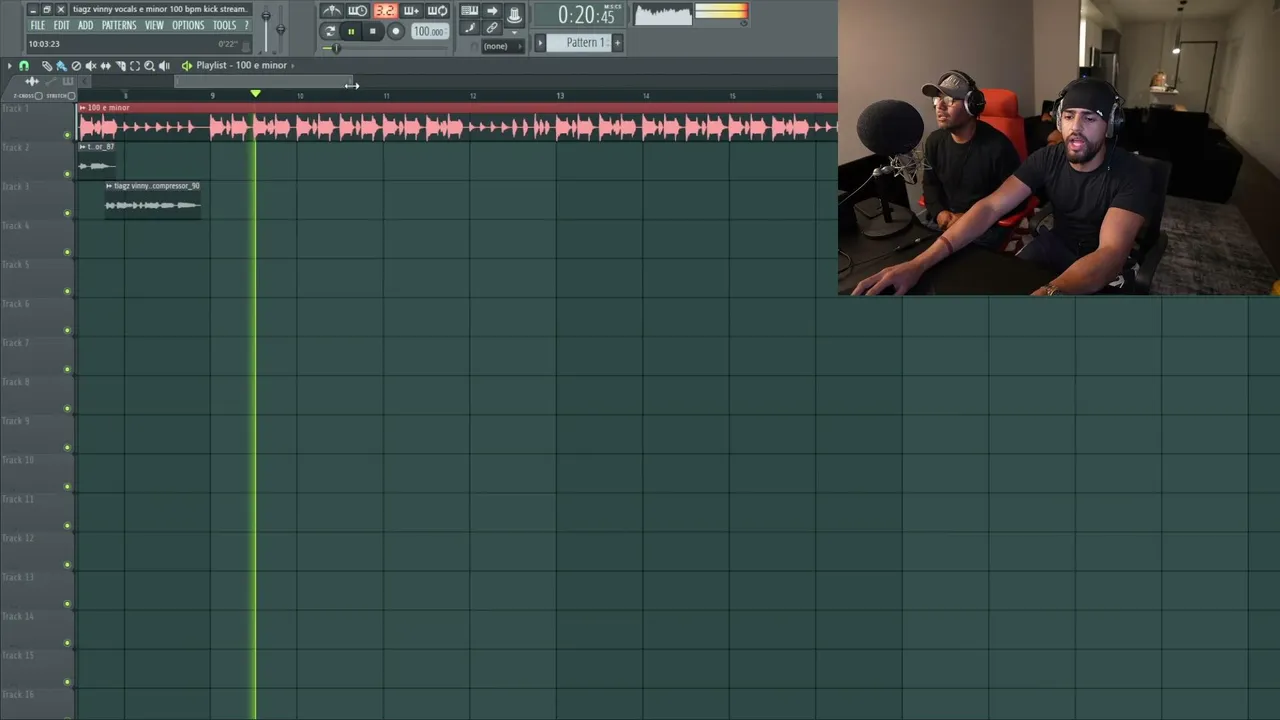Open the VIEW menu
The width and height of the screenshot is (1280, 720).
[x=154, y=26]
